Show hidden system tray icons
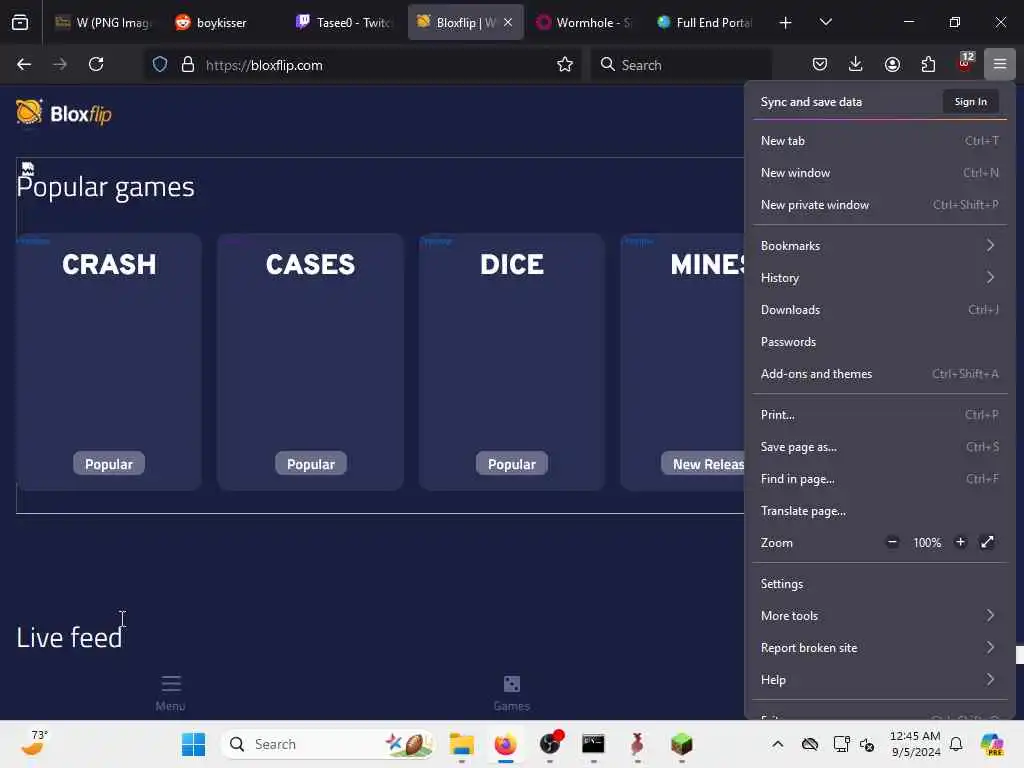This screenshot has width=1024, height=768. (x=778, y=744)
